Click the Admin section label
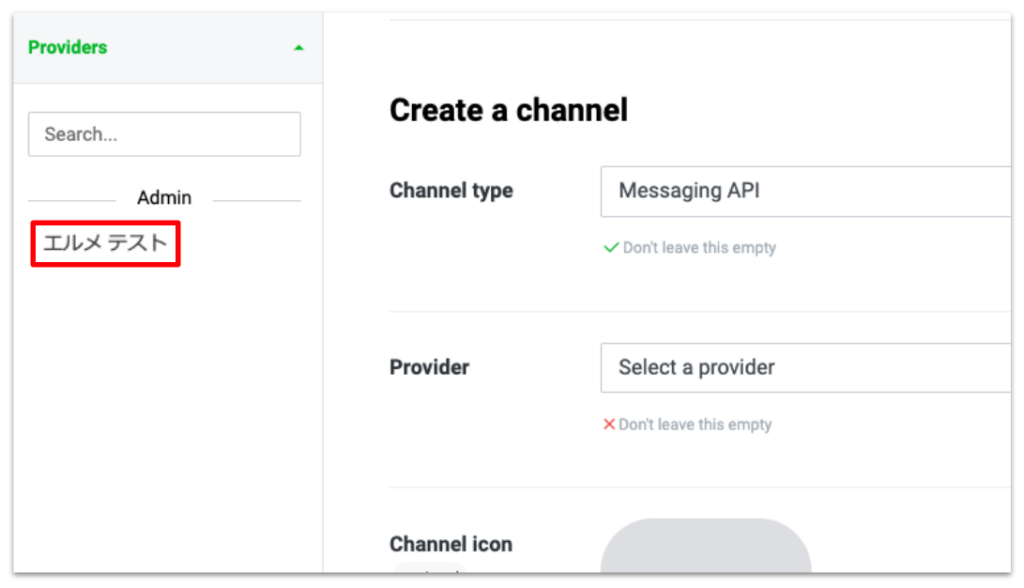The width and height of the screenshot is (1024, 588). tap(164, 197)
